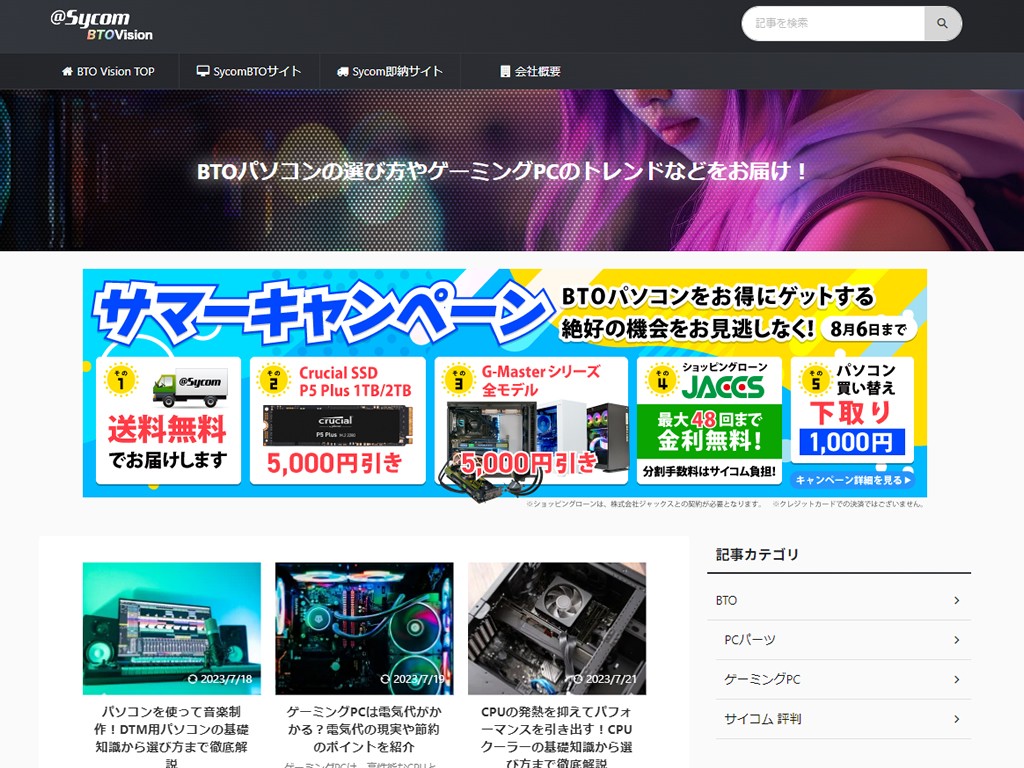The image size is (1024, 768).
Task: Open the CPU cooler article thumbnail
Action: coord(557,628)
